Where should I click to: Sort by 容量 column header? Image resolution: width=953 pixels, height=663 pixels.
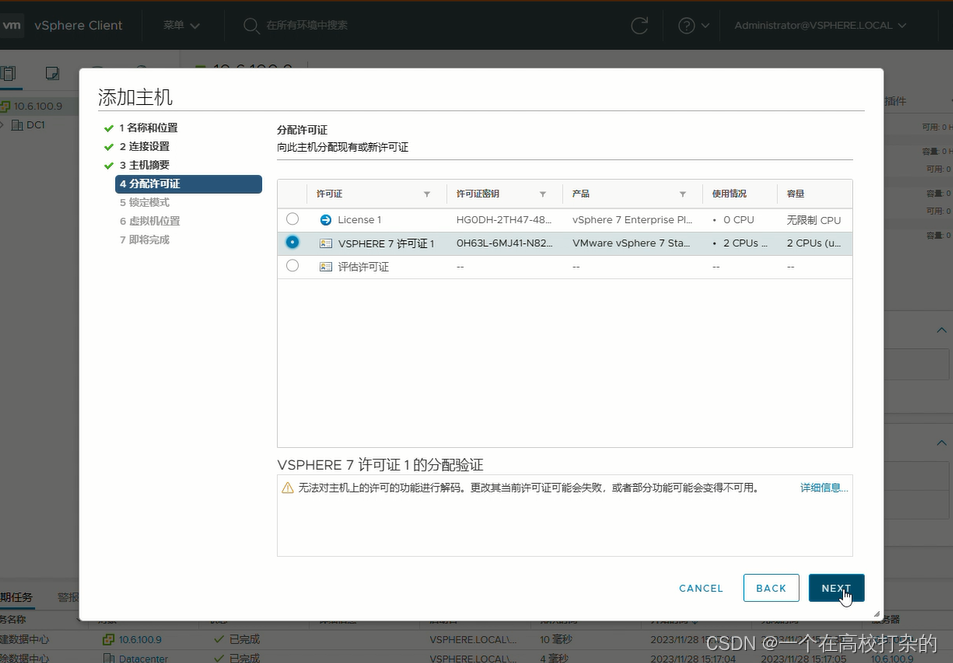click(796, 194)
